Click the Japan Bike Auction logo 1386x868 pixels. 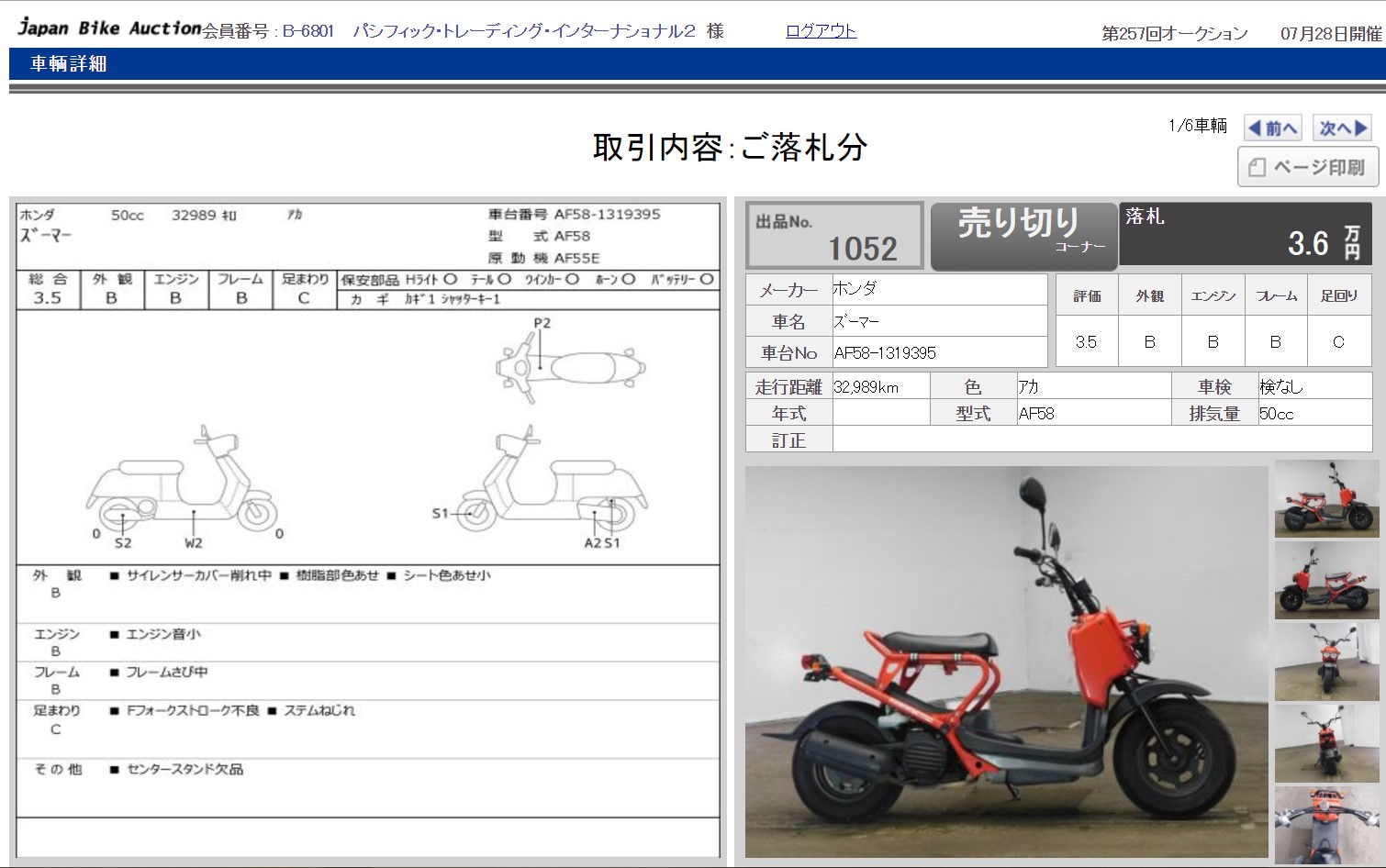[108, 28]
